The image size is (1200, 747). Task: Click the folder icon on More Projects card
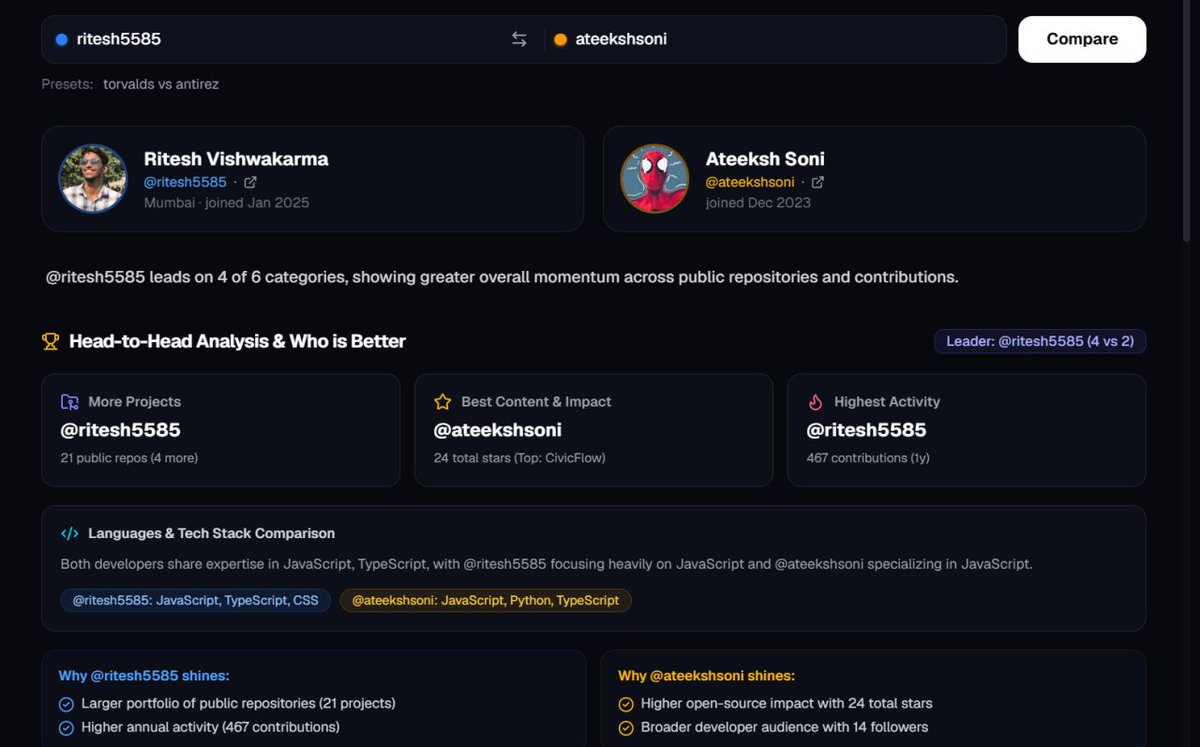69,401
